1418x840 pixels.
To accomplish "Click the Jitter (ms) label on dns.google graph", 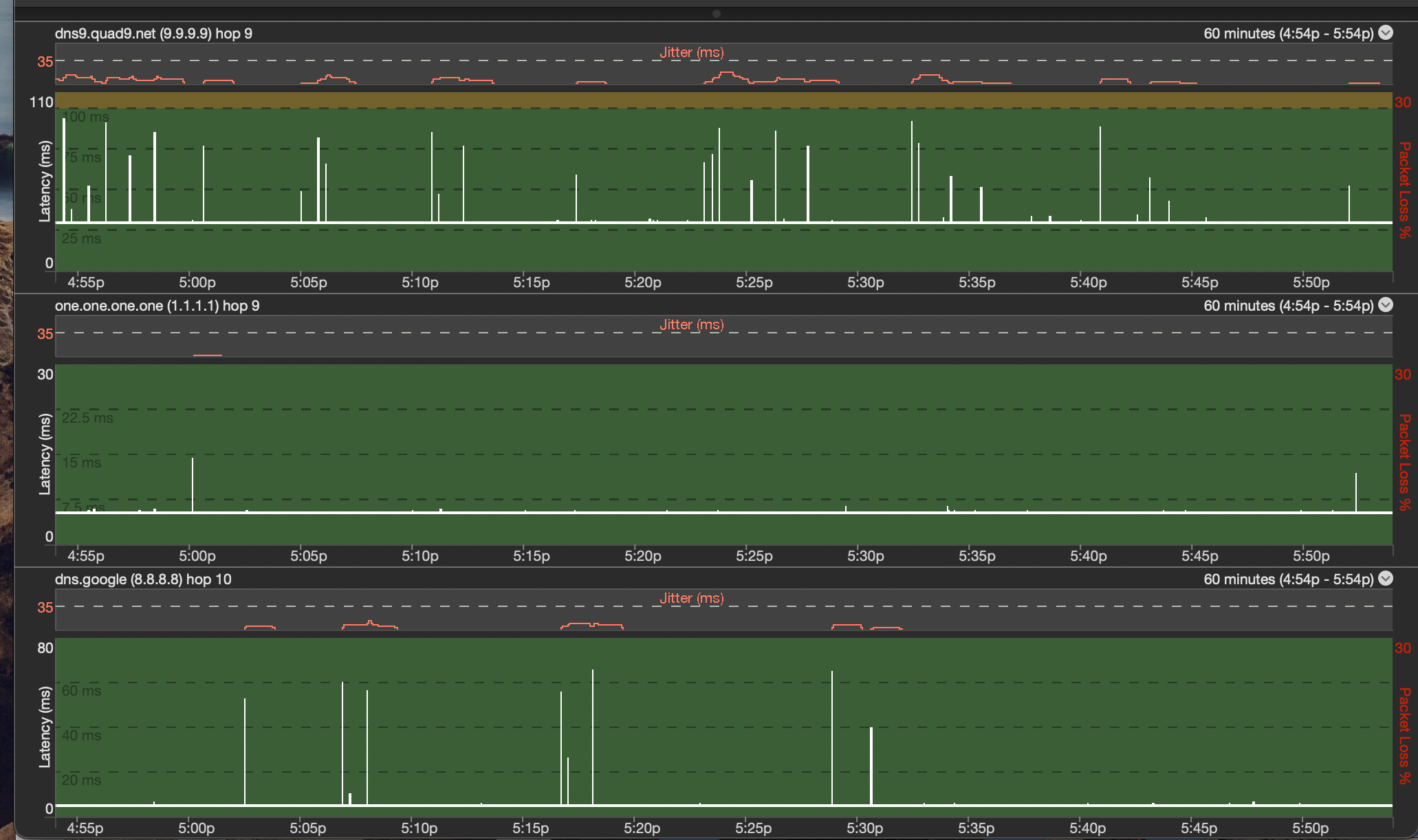I will pyautogui.click(x=691, y=598).
